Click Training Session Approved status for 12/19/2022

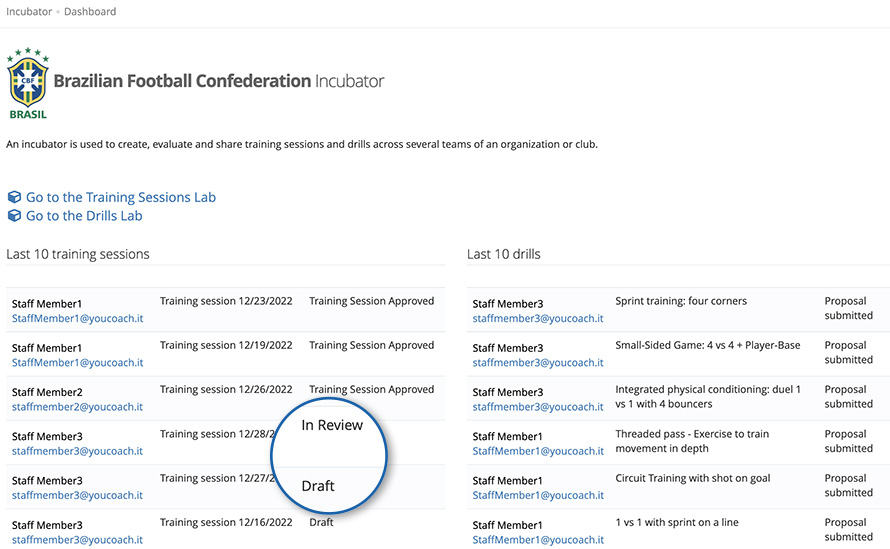[x=372, y=346]
